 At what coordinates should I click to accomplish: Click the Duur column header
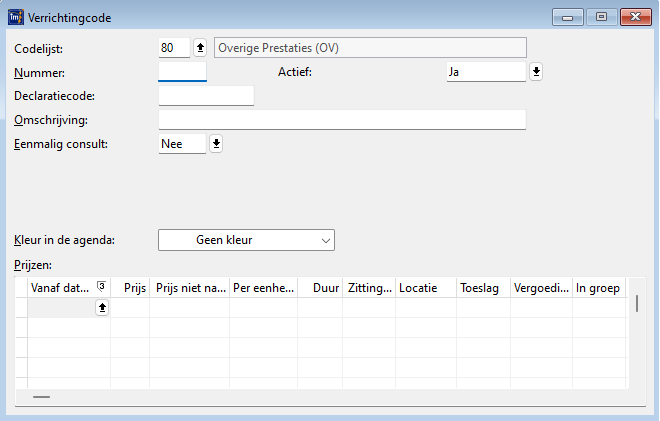coord(320,288)
